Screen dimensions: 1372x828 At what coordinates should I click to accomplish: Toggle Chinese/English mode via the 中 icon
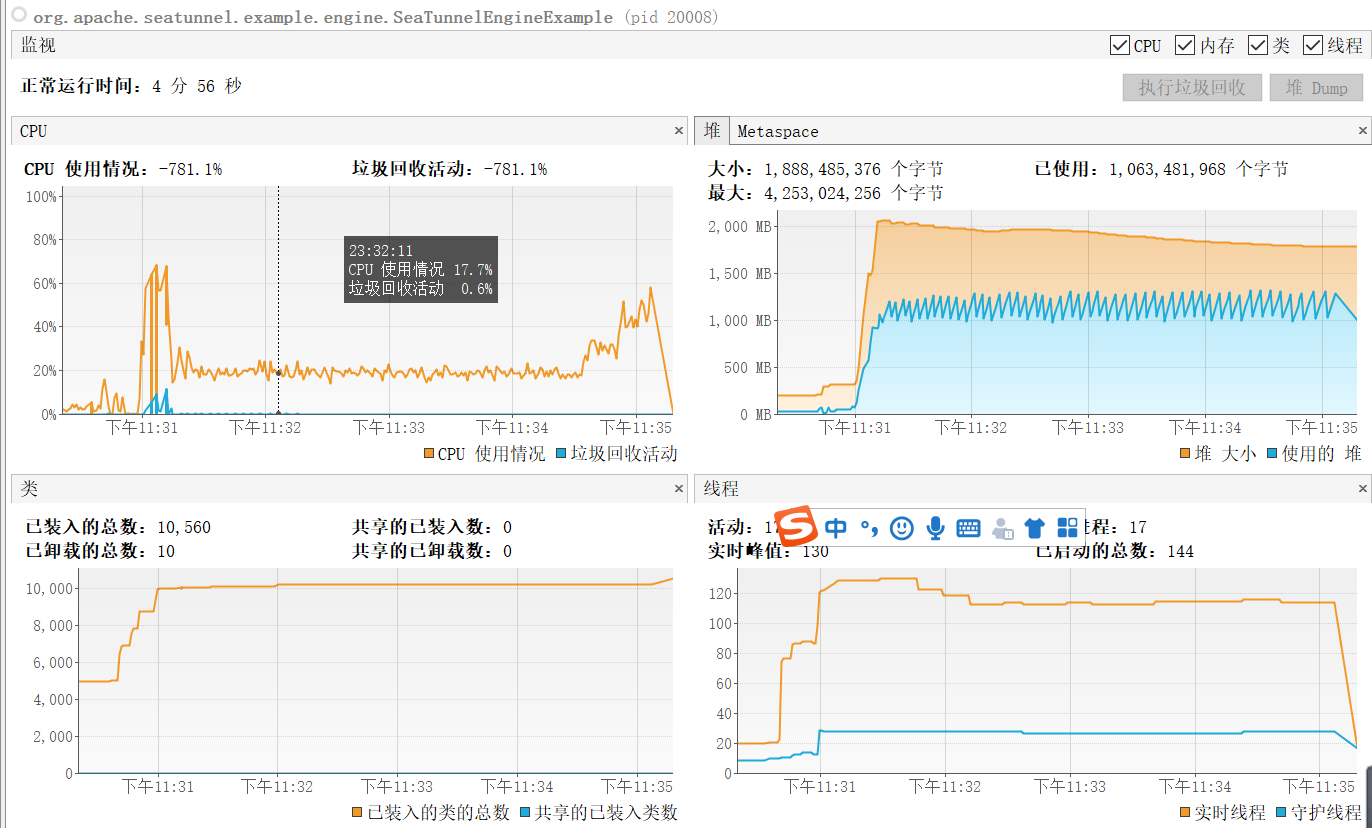835,528
